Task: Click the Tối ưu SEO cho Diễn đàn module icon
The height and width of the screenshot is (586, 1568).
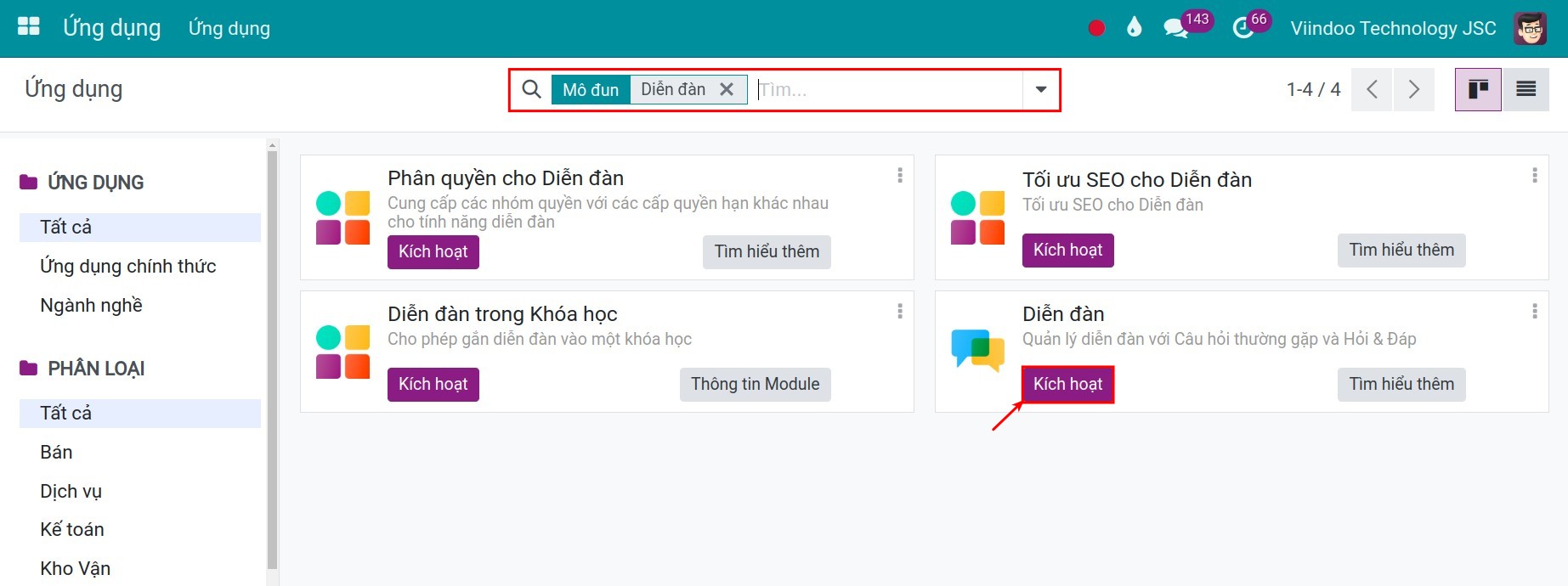Action: tap(977, 217)
